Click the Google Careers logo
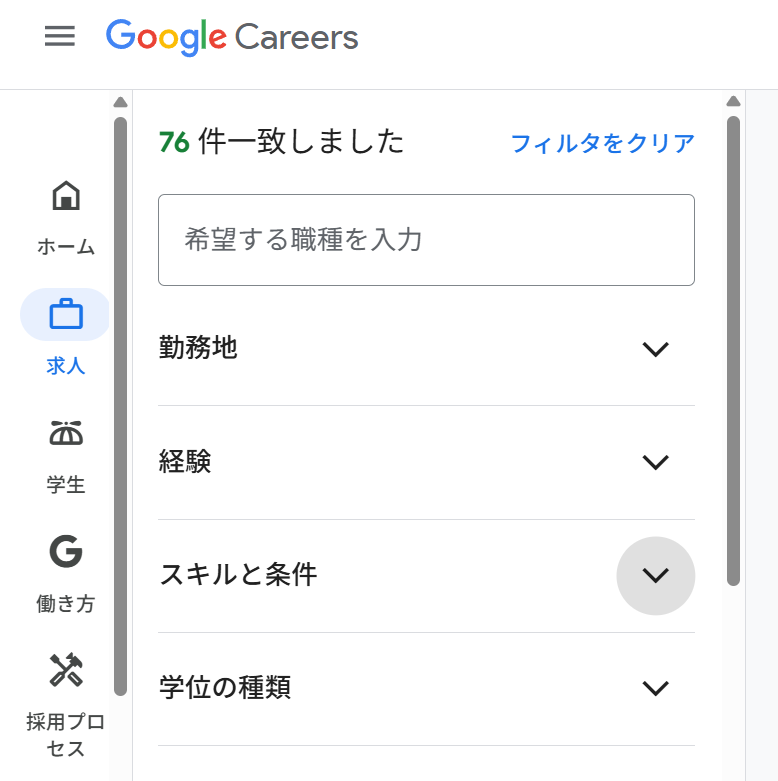The image size is (778, 781). point(232,37)
